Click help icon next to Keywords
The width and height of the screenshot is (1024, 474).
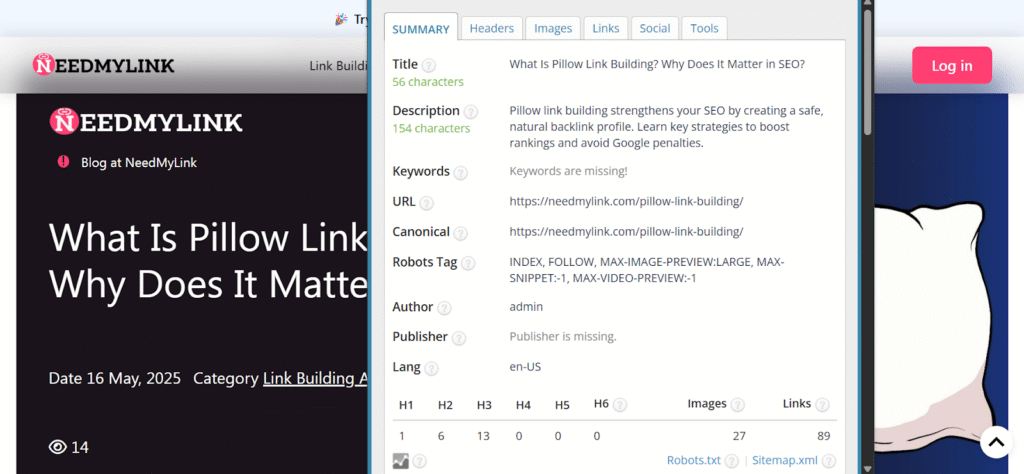point(460,172)
